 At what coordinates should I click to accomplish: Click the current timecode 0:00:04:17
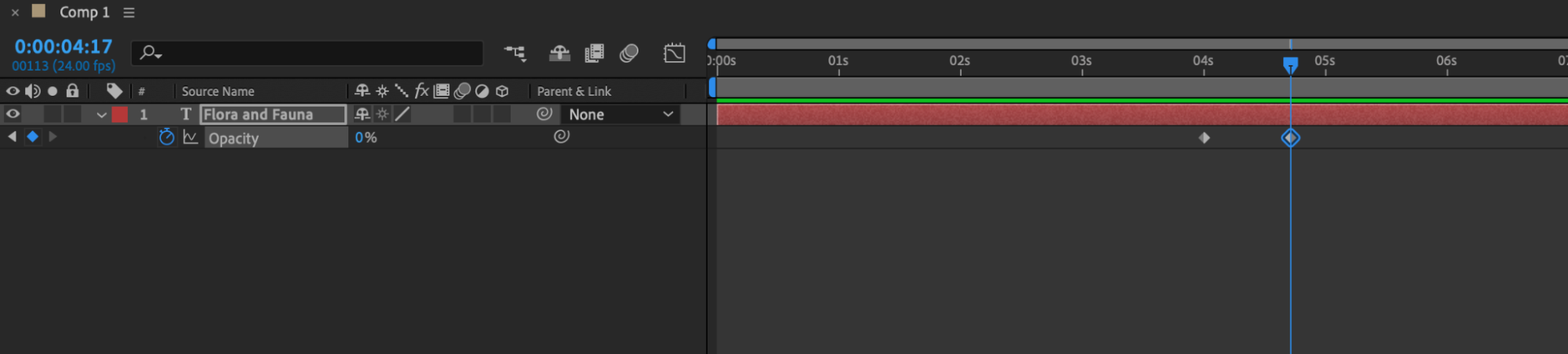64,46
